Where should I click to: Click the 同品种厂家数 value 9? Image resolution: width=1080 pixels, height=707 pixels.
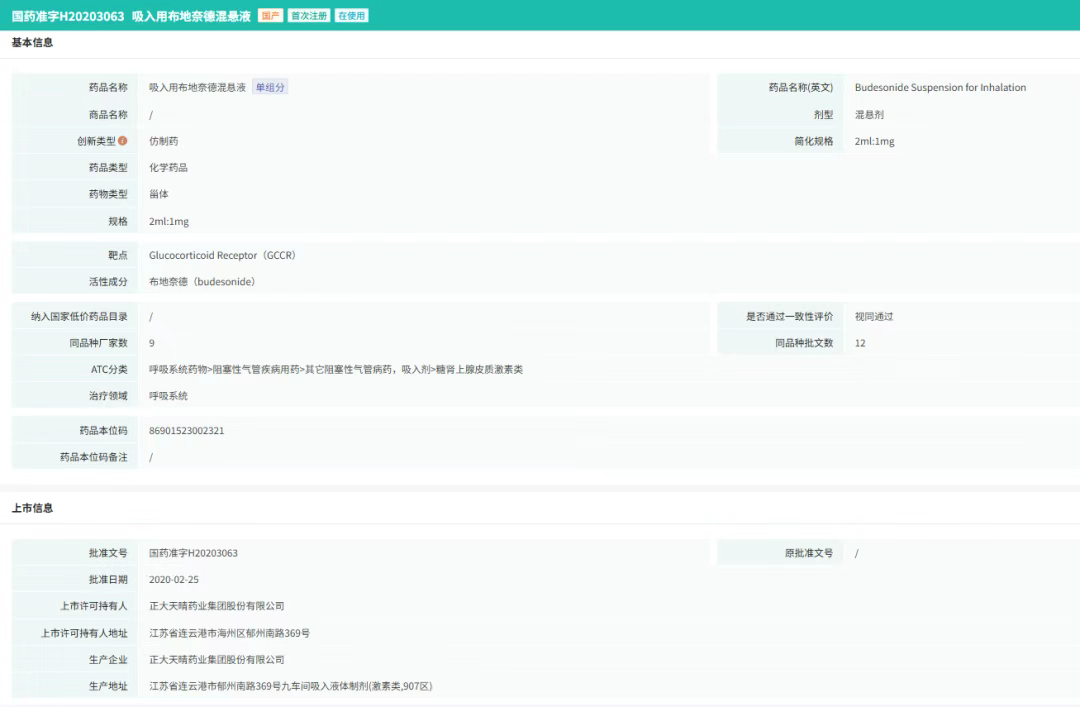click(x=152, y=343)
